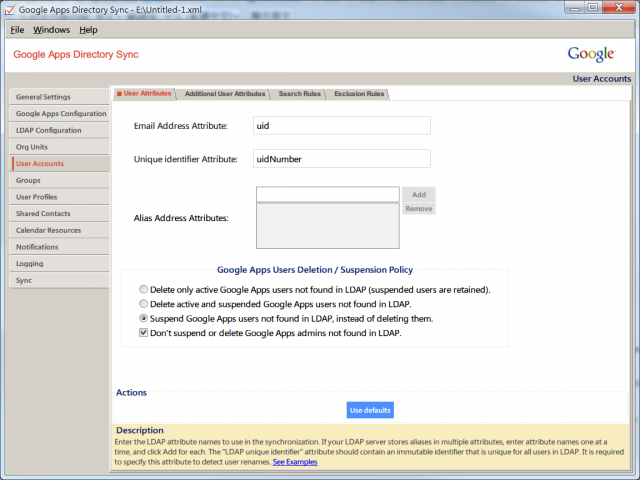Switch to the Additional User Attributes tab

pos(224,94)
